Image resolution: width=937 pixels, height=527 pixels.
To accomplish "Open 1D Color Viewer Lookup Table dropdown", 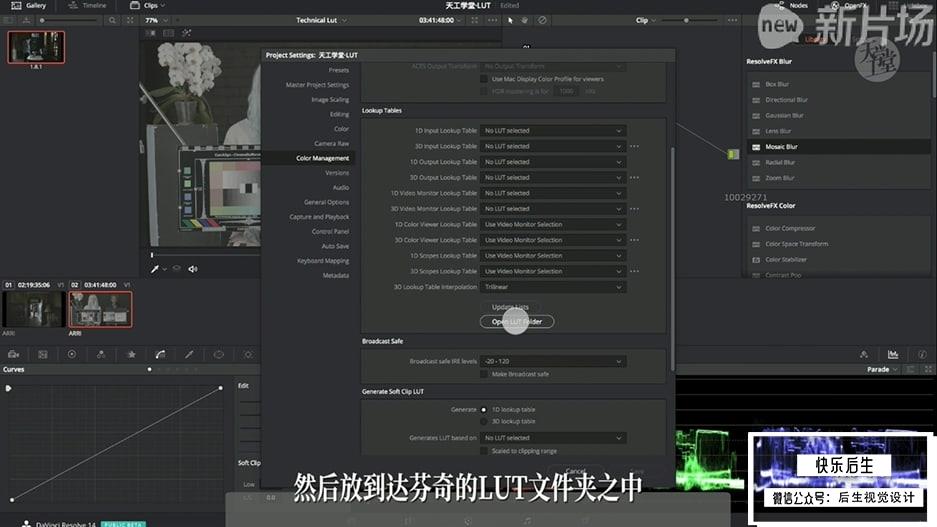I will pos(553,225).
